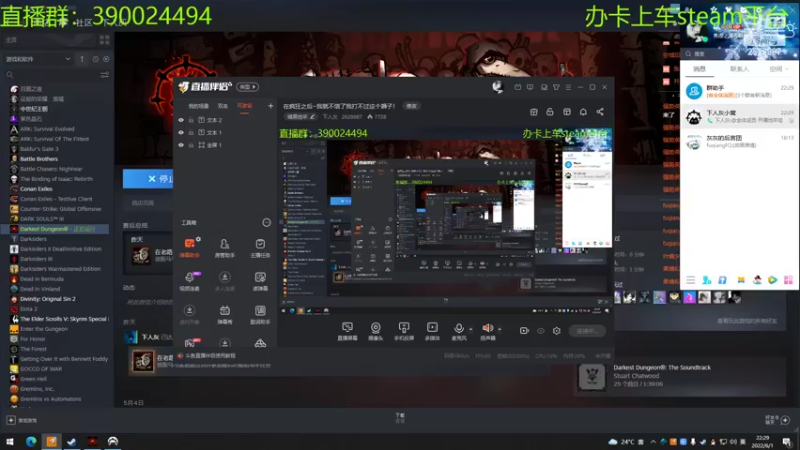Open Microsoft Edge from the taskbar
Screen dimensions: 800x450
point(31,441)
